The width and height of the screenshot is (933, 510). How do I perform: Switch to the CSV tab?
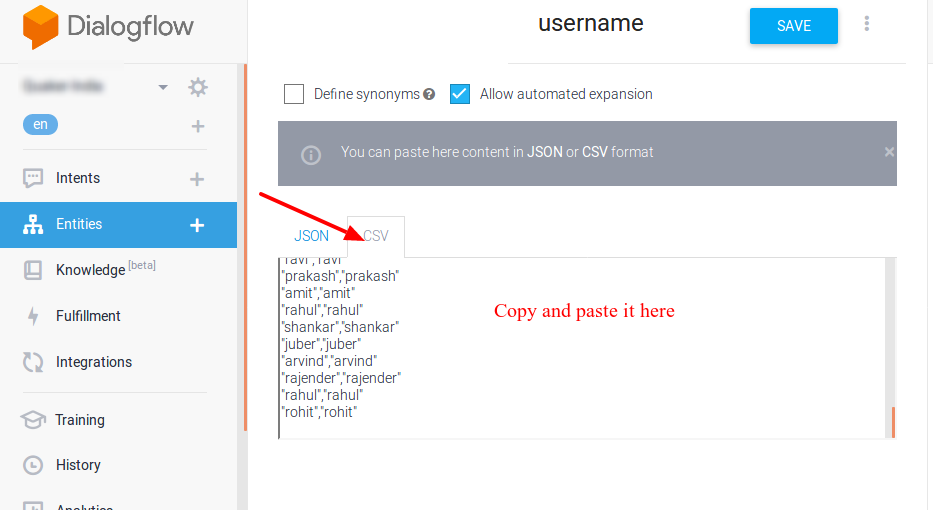click(x=375, y=236)
